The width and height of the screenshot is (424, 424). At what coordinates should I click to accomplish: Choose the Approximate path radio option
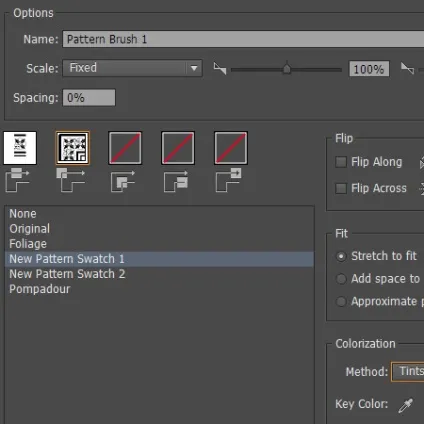tap(341, 302)
